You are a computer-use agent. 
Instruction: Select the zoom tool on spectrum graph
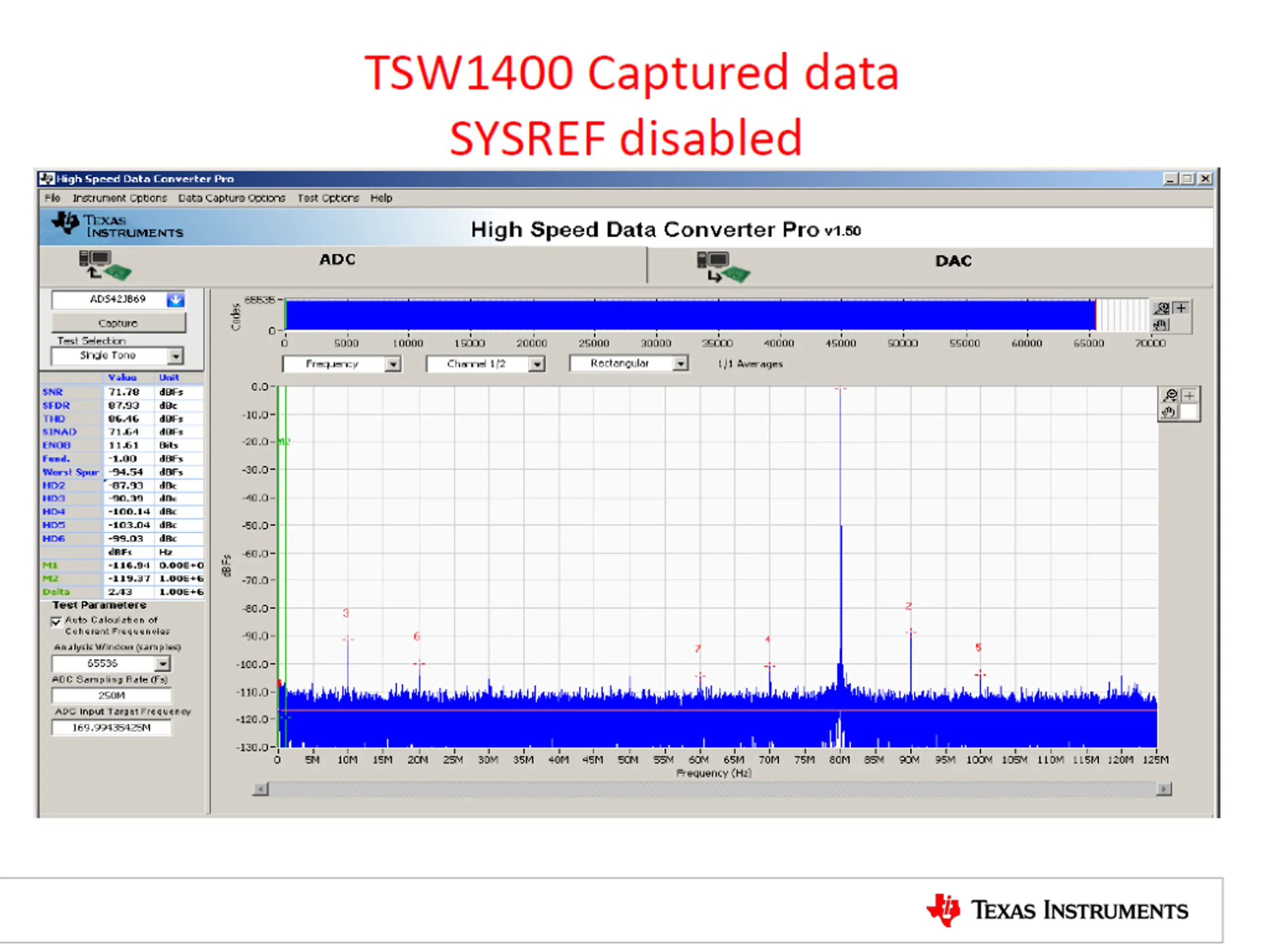[1169, 395]
